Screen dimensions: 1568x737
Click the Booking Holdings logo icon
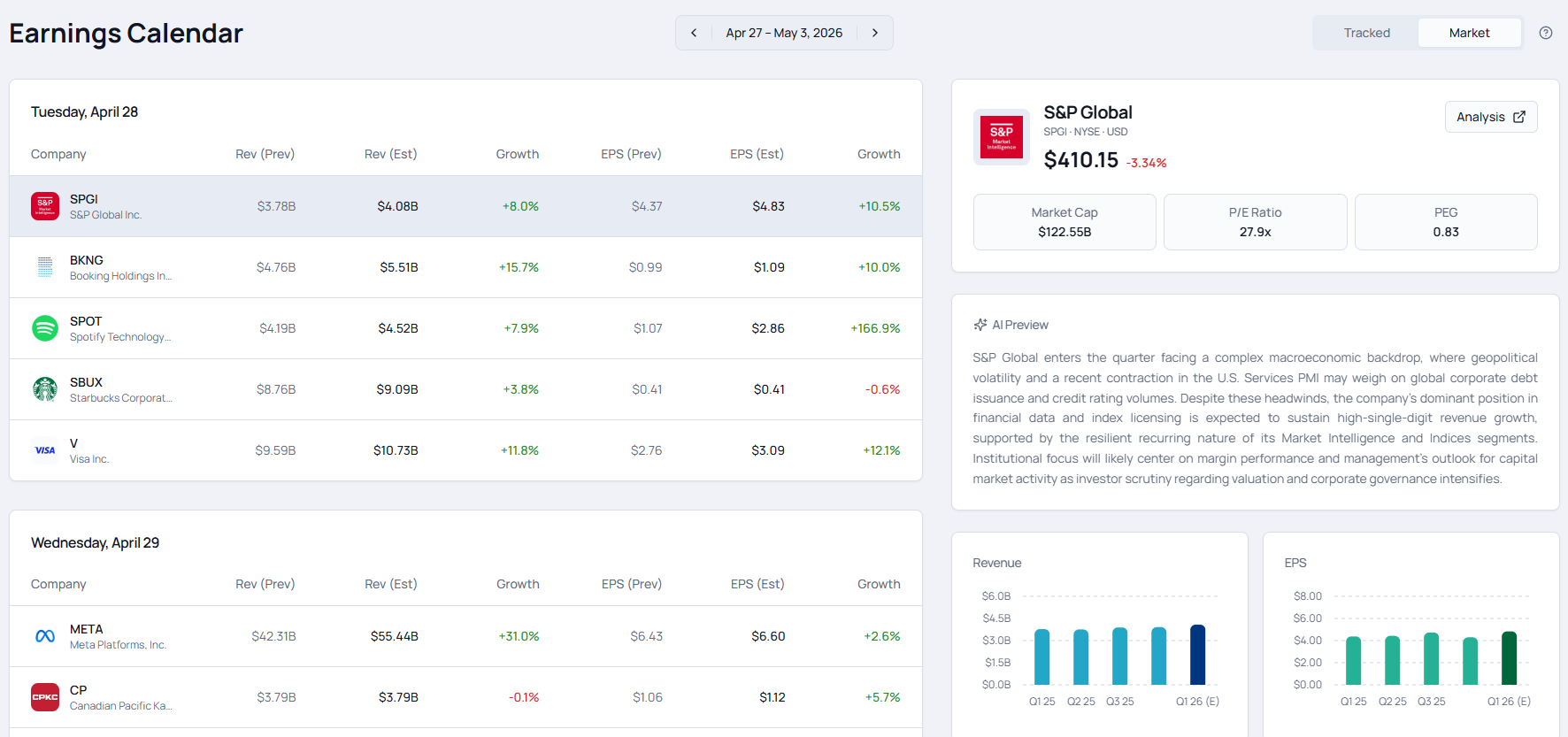point(45,267)
